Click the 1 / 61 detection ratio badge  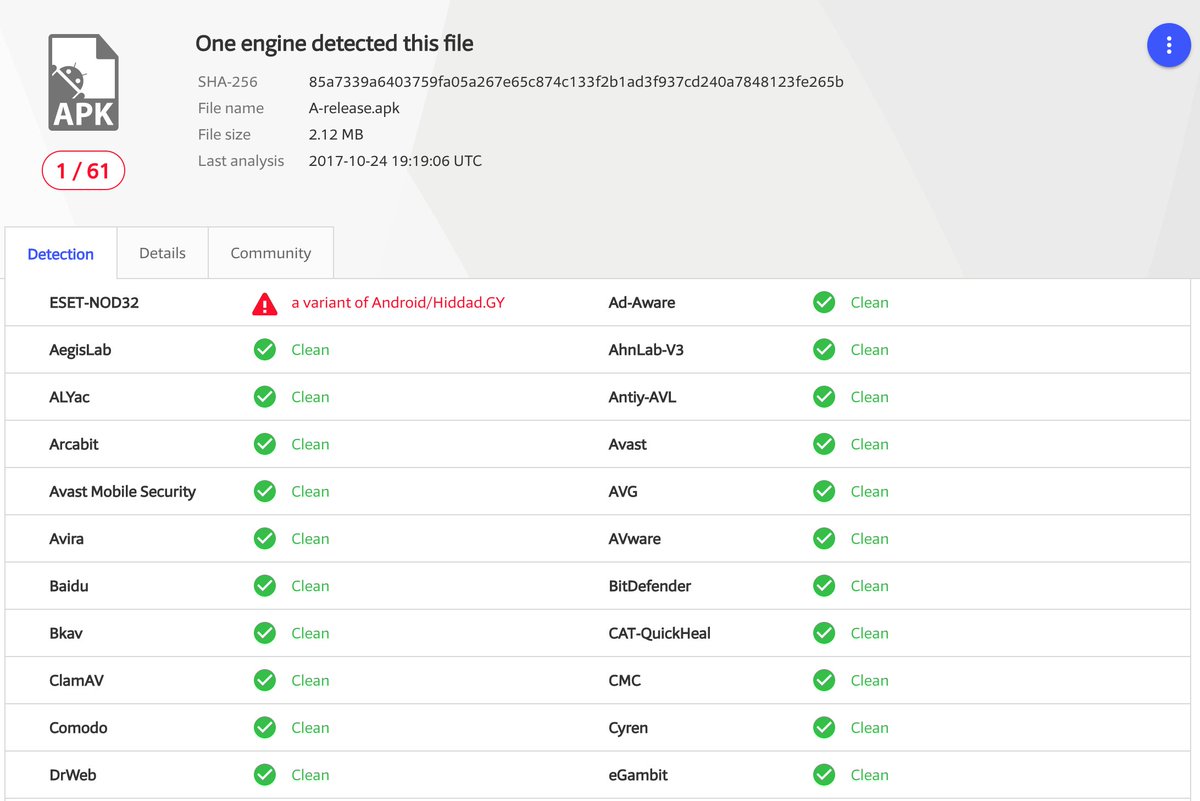coord(83,171)
